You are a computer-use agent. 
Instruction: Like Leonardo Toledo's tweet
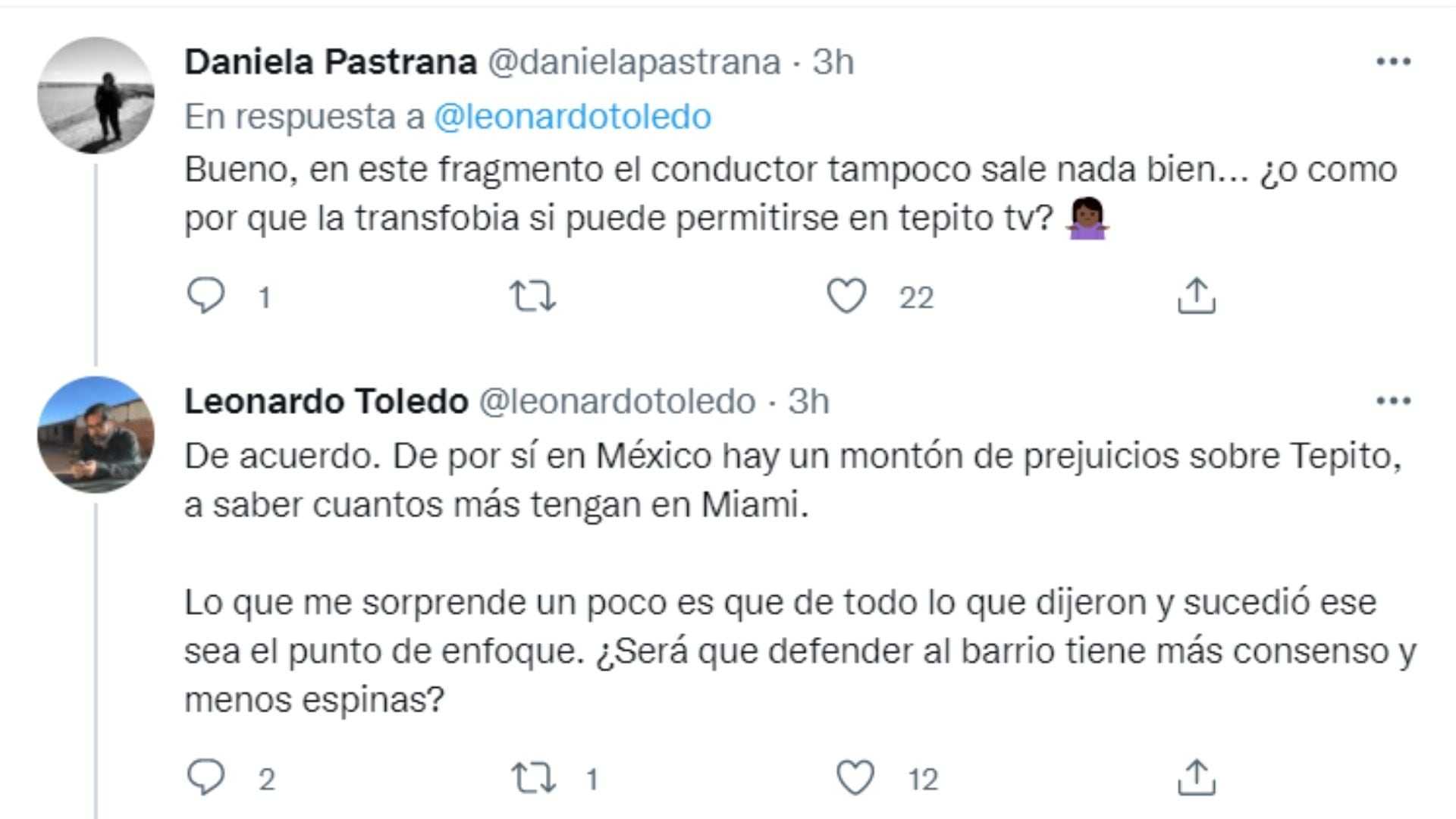(855, 778)
